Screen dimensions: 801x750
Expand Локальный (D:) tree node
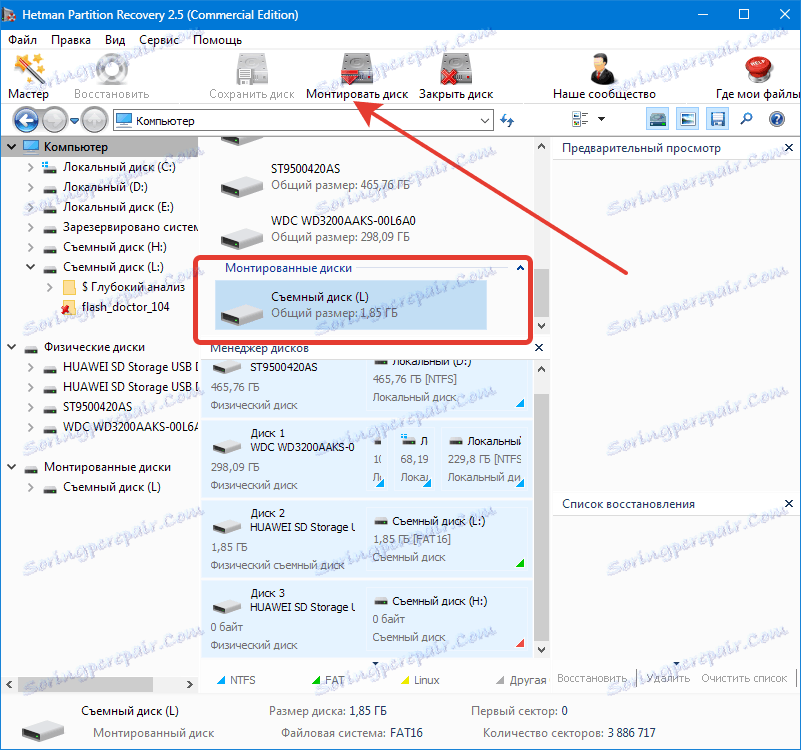point(31,187)
